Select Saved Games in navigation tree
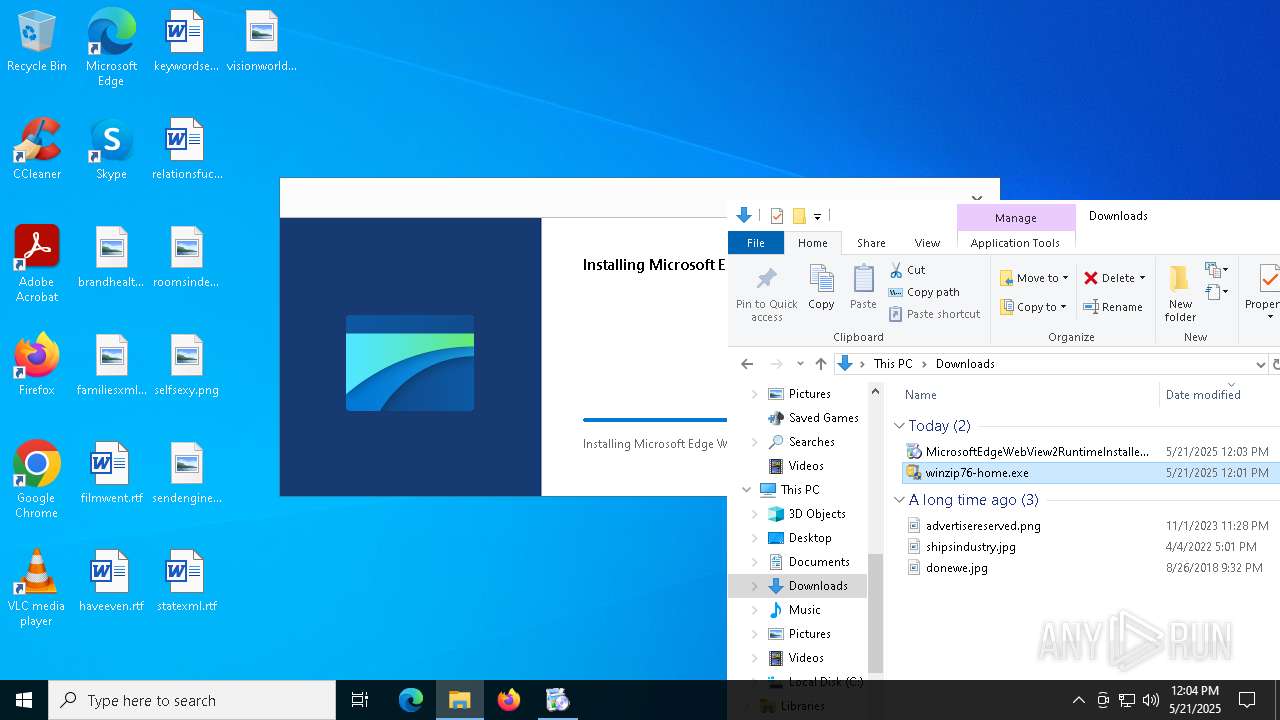Image resolution: width=1280 pixels, height=720 pixels. point(823,418)
